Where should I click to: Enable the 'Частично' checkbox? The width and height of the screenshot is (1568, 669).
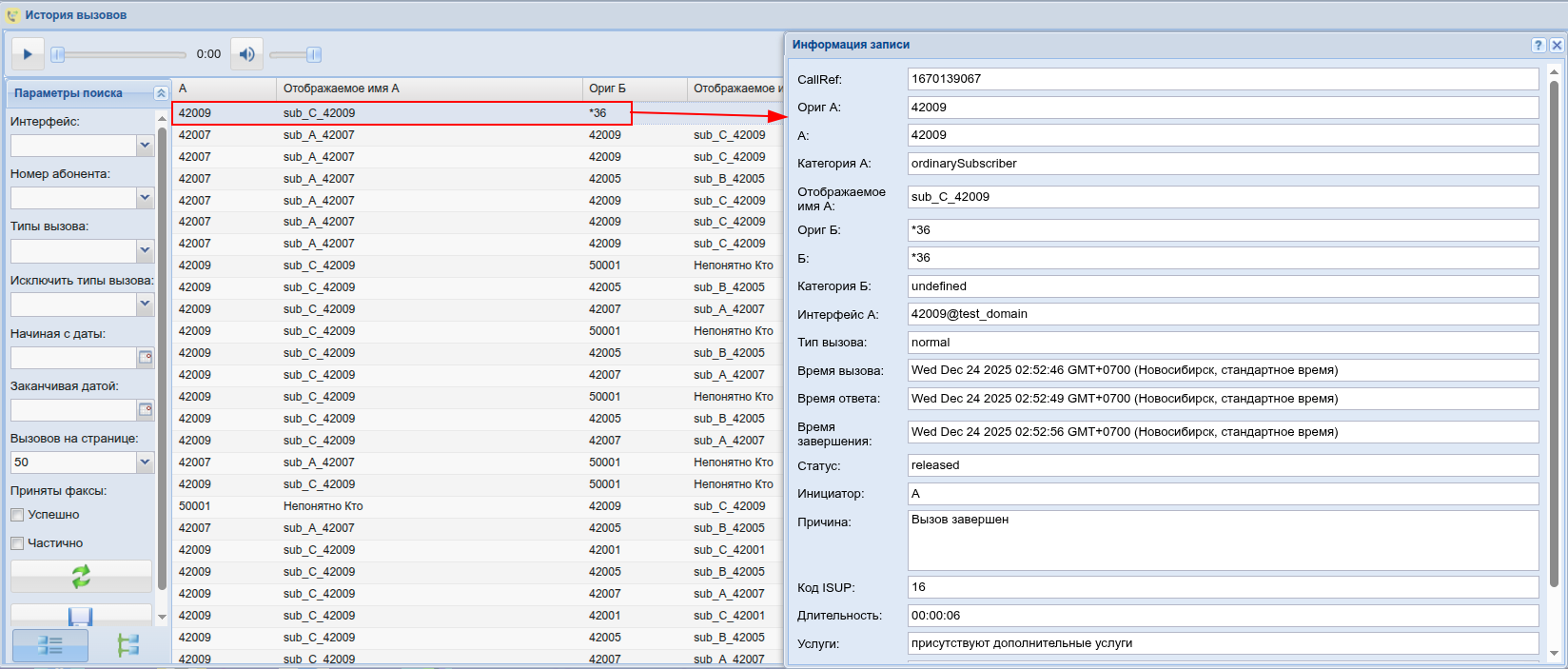tap(17, 543)
